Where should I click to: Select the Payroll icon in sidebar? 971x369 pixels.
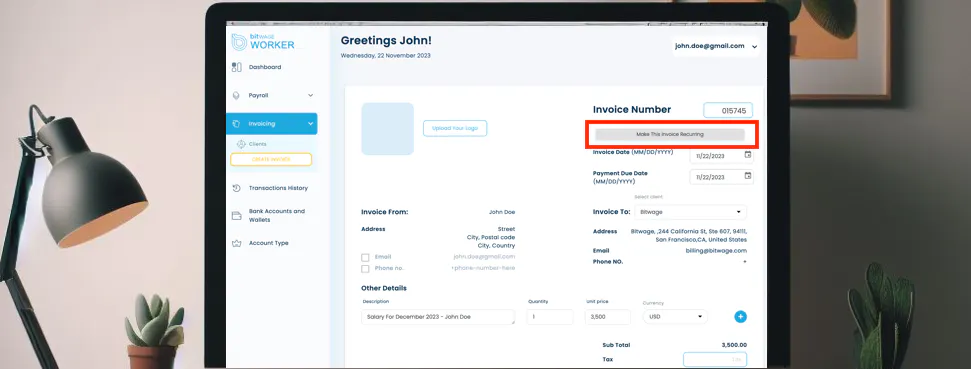click(x=236, y=96)
